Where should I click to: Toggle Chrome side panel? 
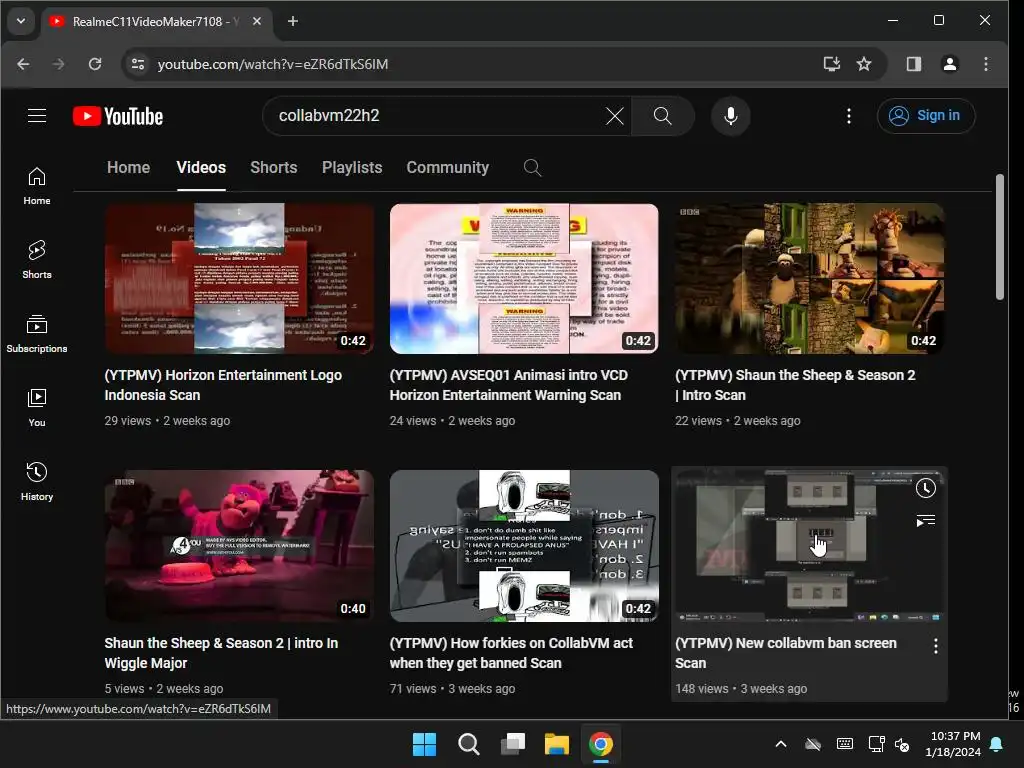pyautogui.click(x=914, y=64)
